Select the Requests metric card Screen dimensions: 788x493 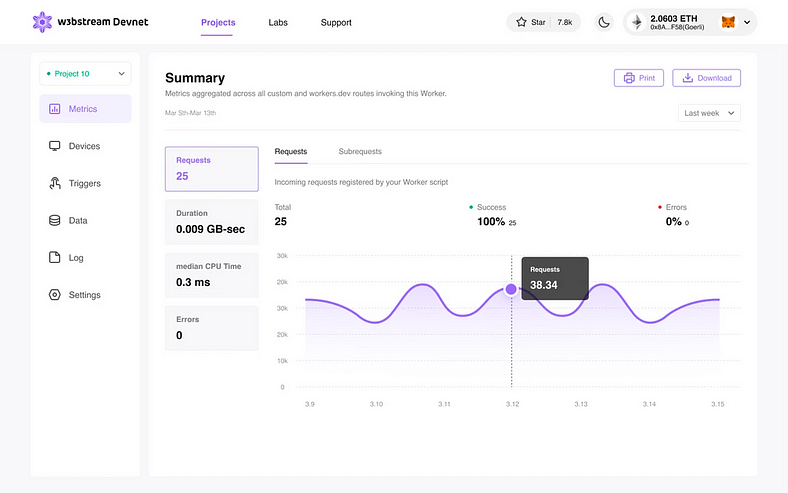pos(212,169)
